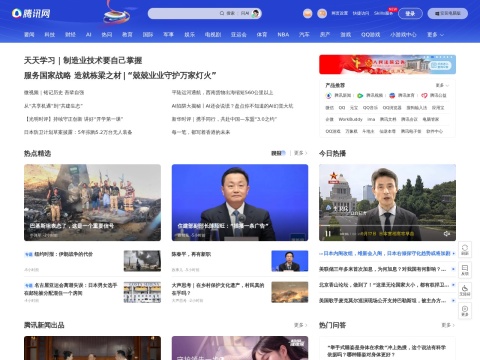
Task: Open the hotel building small thumbnail
Action: pyautogui.click(x=142, y=292)
